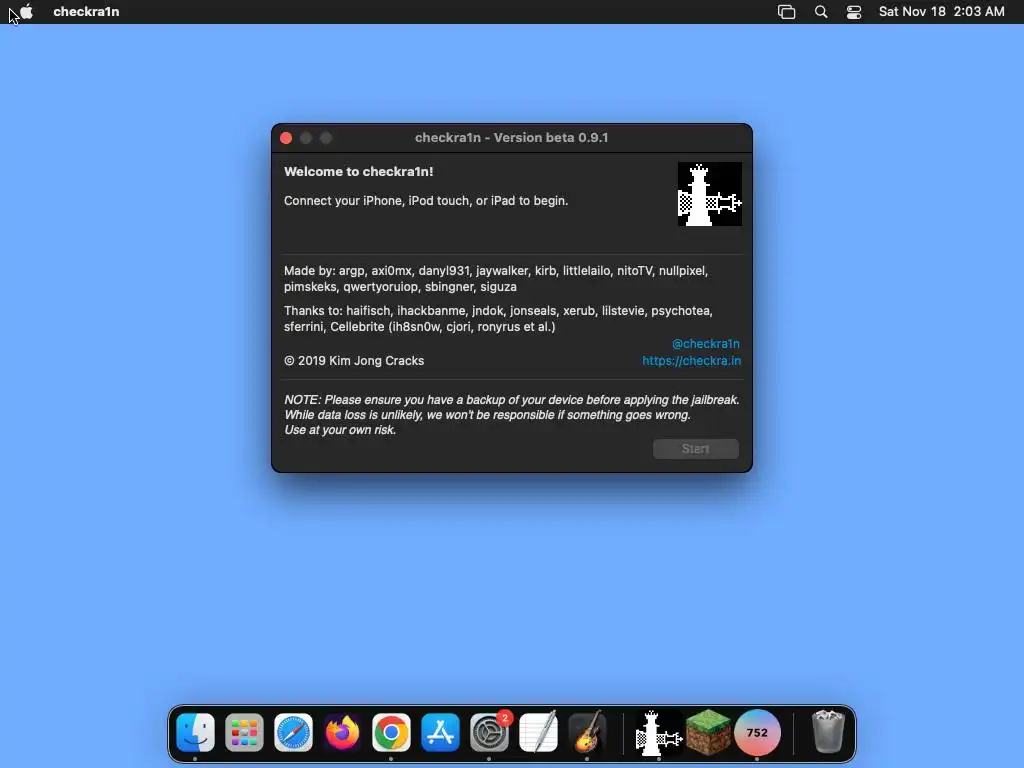Image resolution: width=1024 pixels, height=768 pixels.
Task: Launch GarageBand from the Dock
Action: click(587, 732)
